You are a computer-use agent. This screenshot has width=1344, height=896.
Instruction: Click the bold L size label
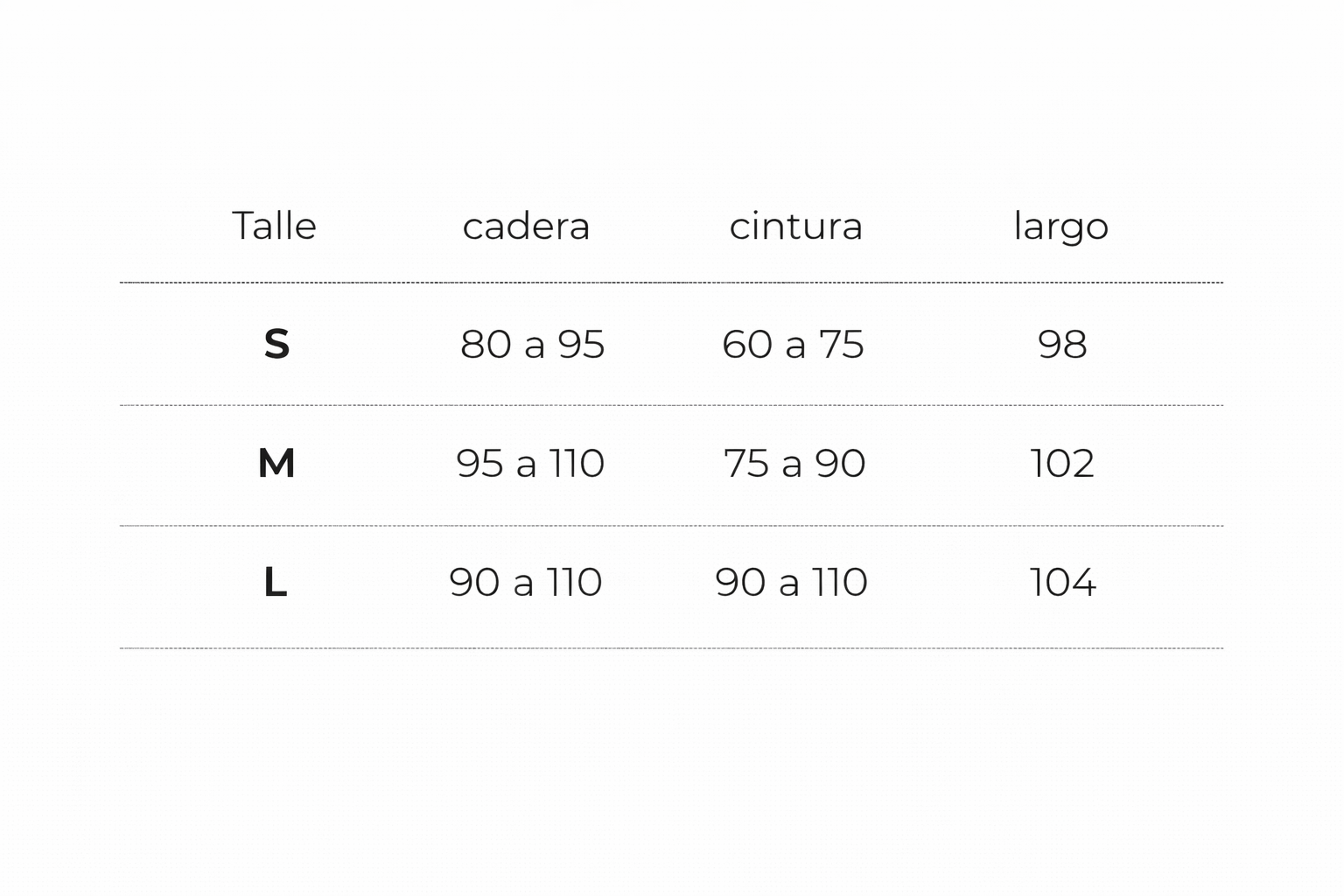[276, 582]
